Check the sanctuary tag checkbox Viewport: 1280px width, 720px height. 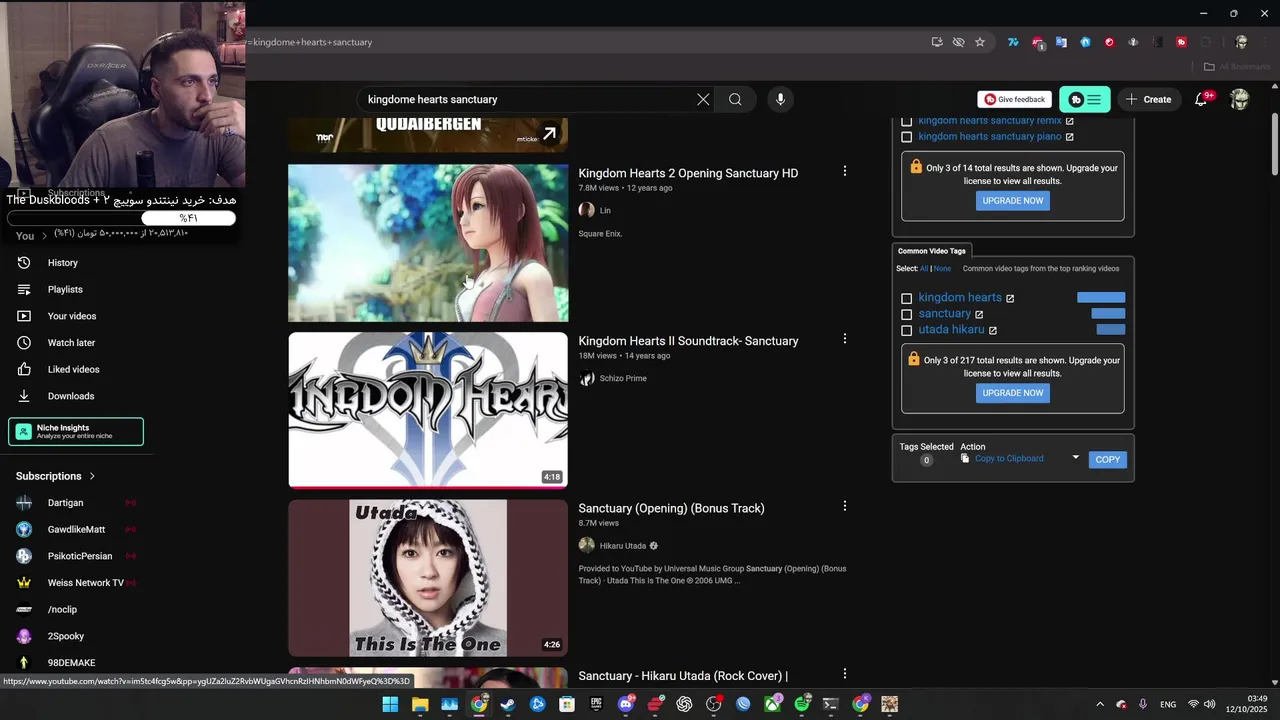907,314
